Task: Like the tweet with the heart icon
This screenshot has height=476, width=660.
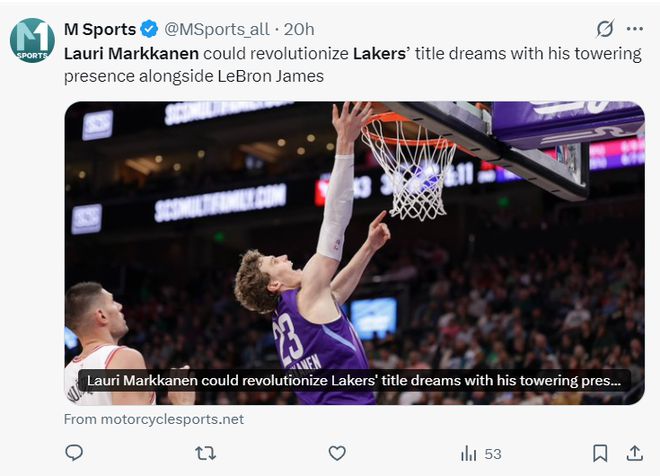Action: (337, 453)
